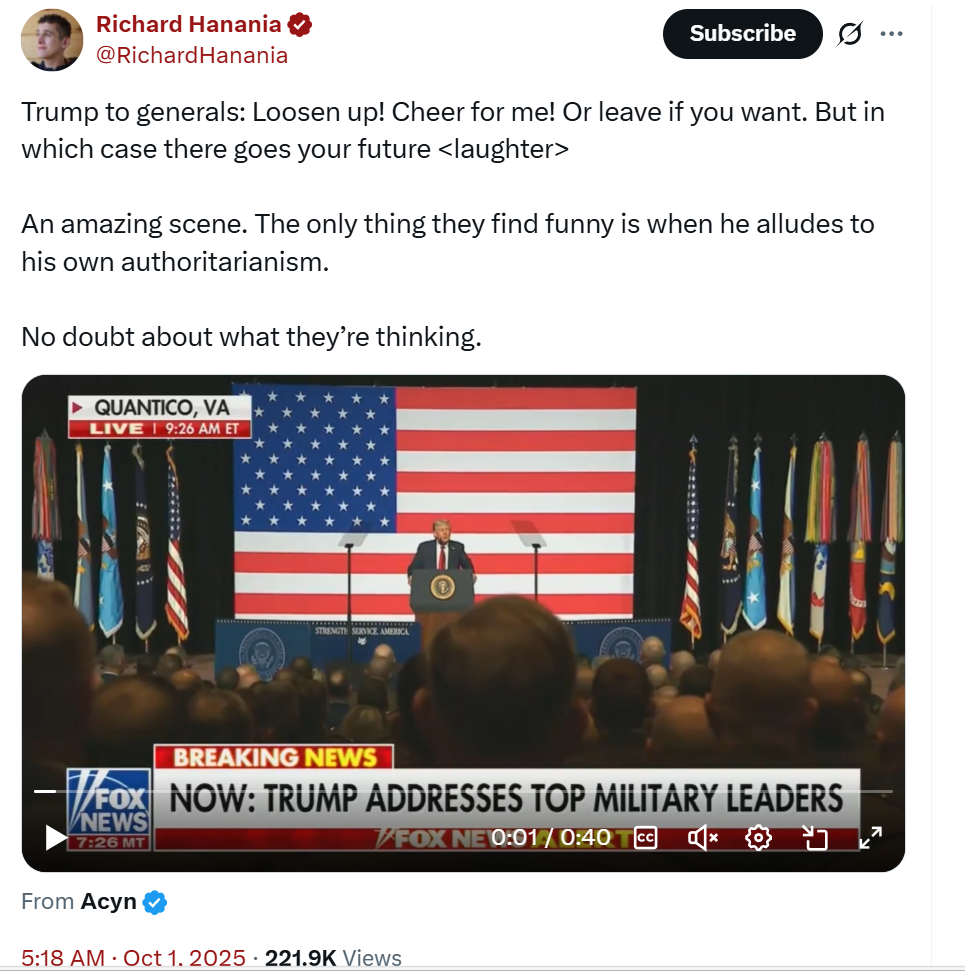Viewport: 965px width, 971px height.
Task: Open the post's more options menu
Action: 891,34
